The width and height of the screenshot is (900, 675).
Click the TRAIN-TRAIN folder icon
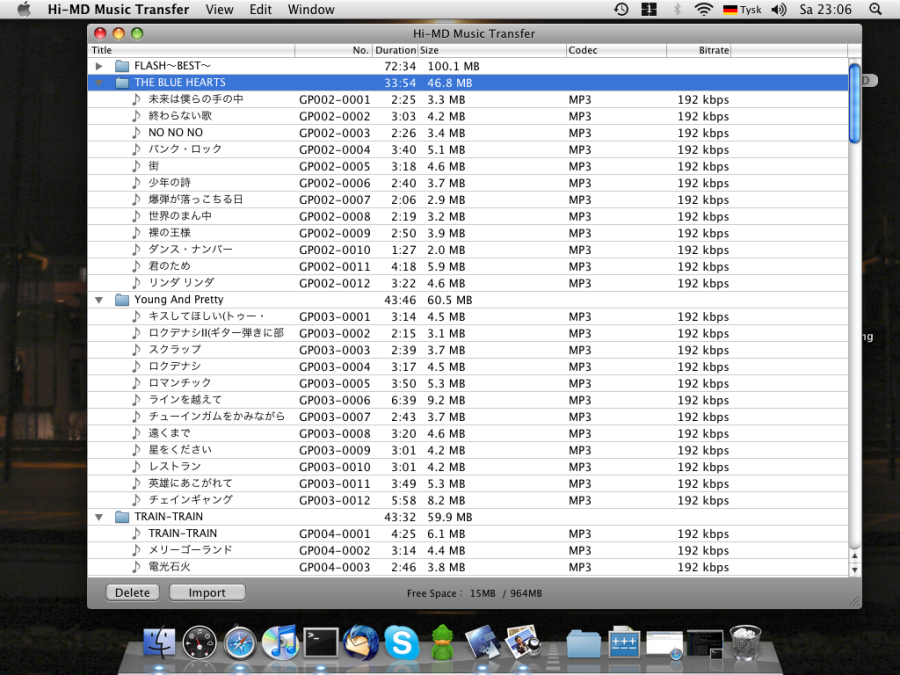tap(122, 517)
